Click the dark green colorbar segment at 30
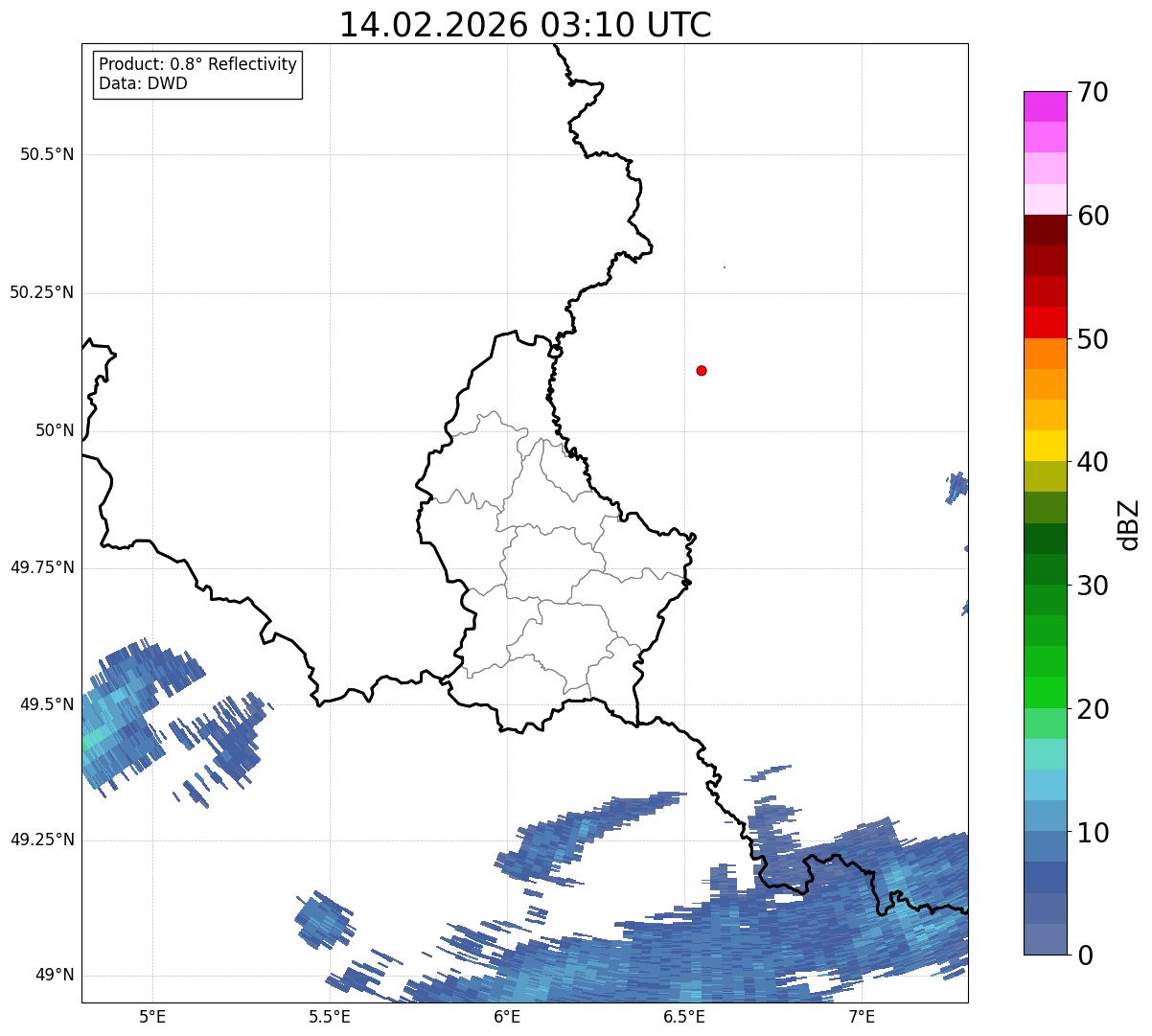The height and width of the screenshot is (1036, 1152). tap(1045, 569)
